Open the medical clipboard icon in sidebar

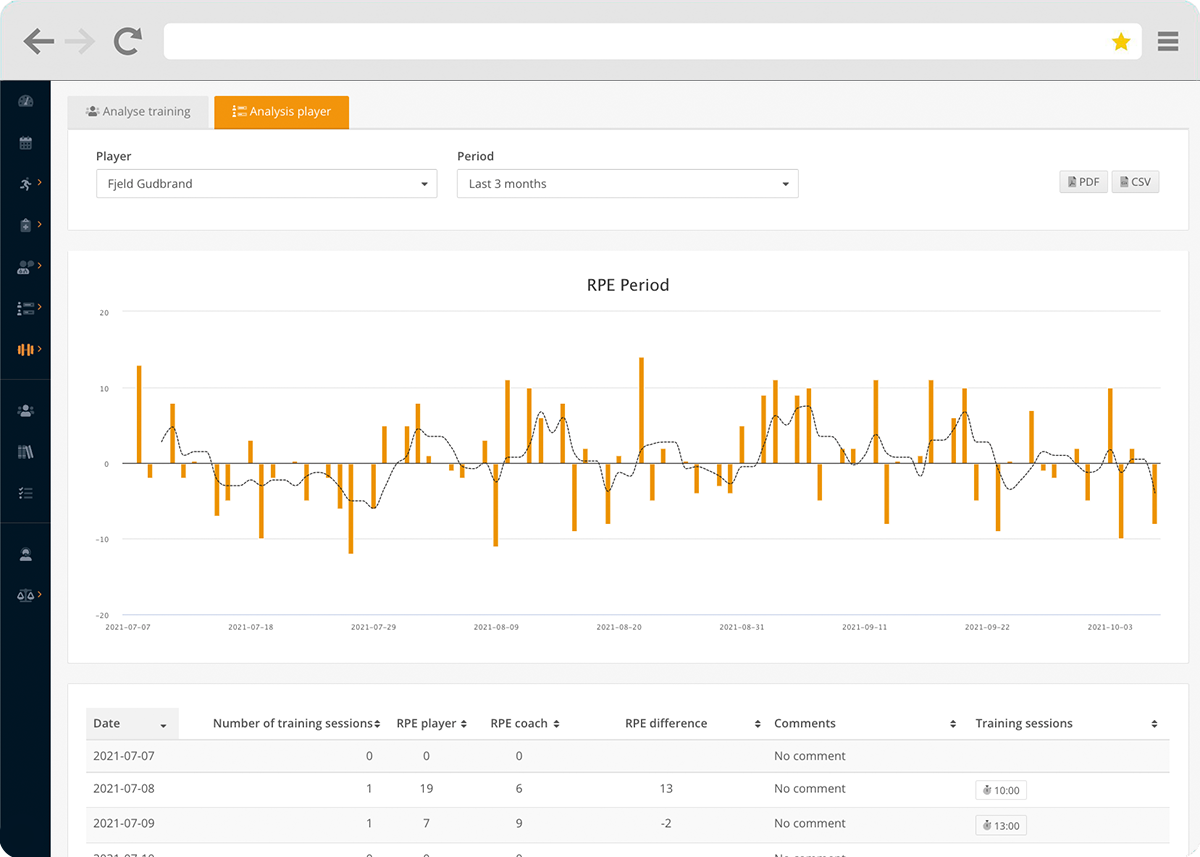[26, 226]
